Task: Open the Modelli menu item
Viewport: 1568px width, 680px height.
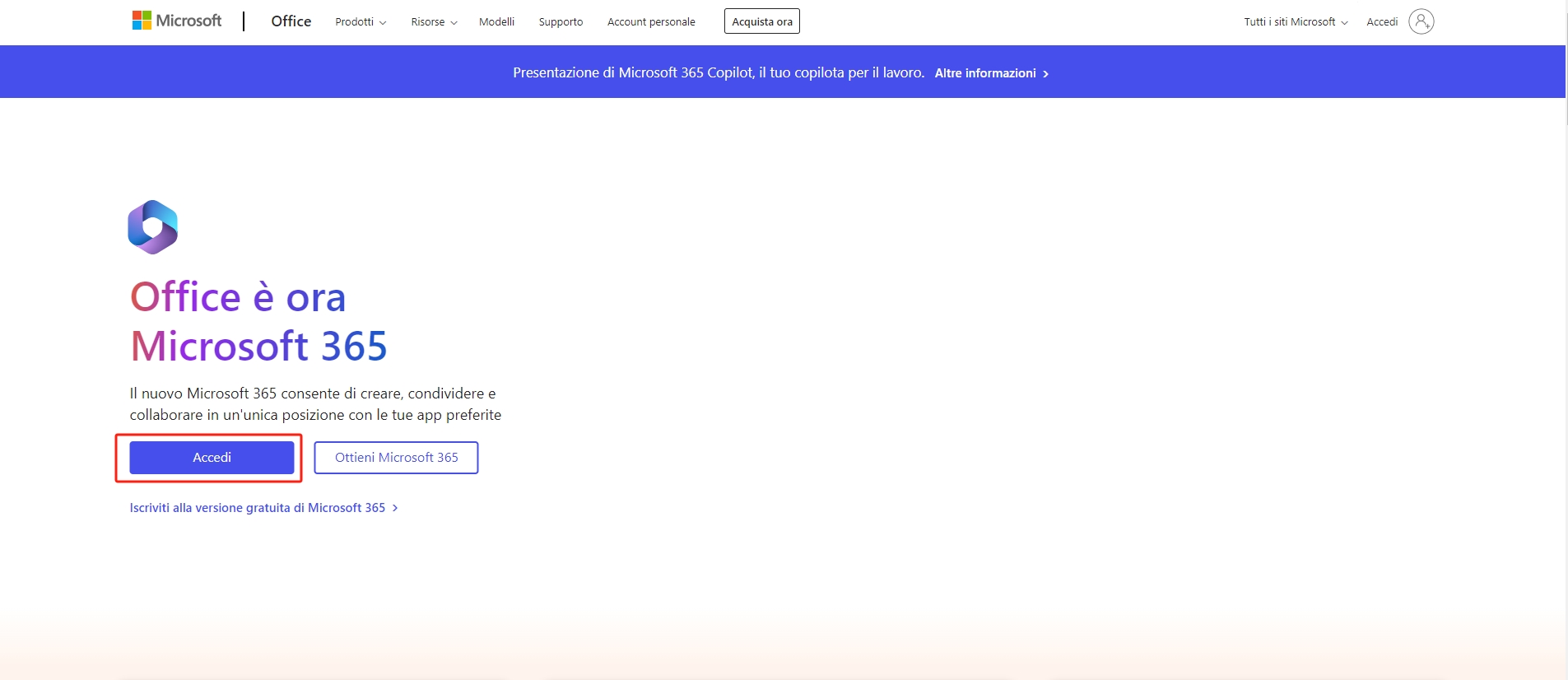Action: click(x=496, y=22)
